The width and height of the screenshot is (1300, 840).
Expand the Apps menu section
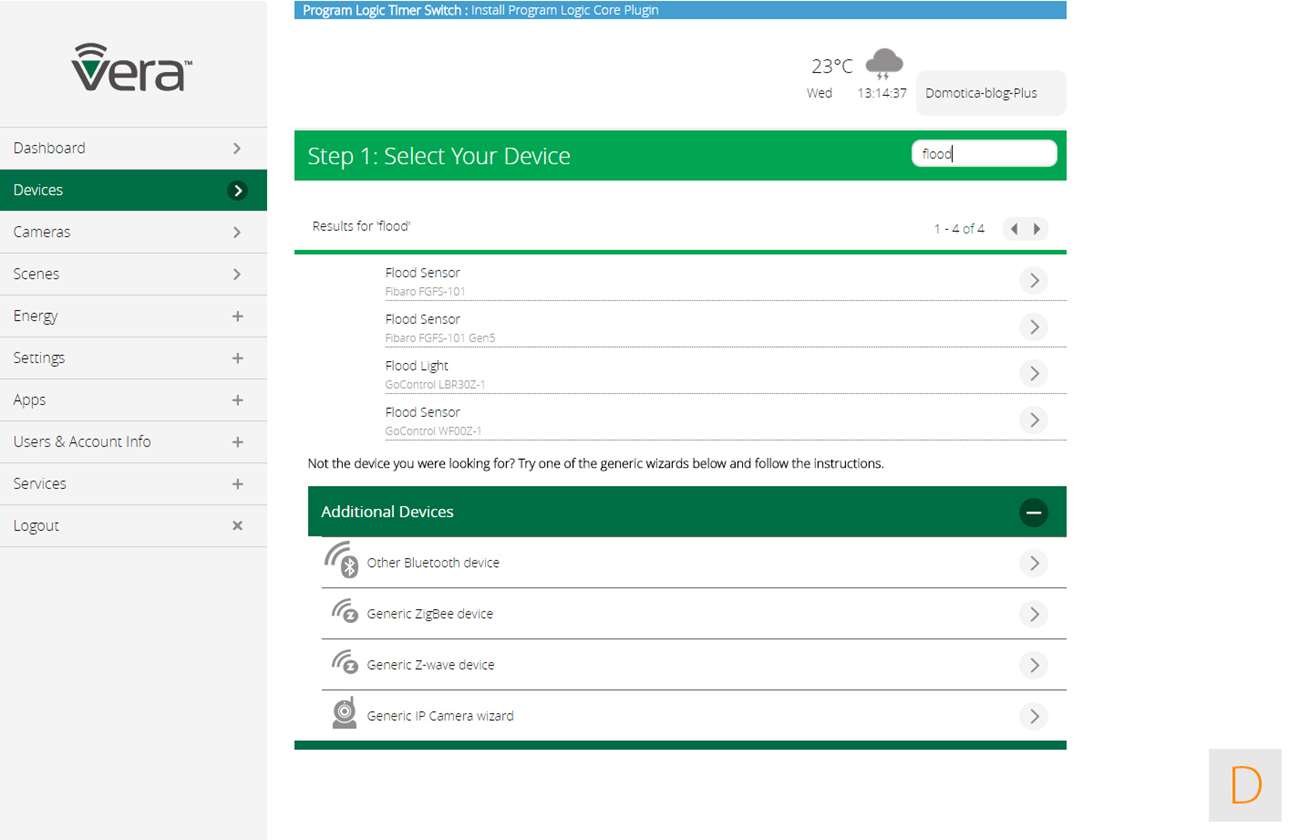point(237,400)
